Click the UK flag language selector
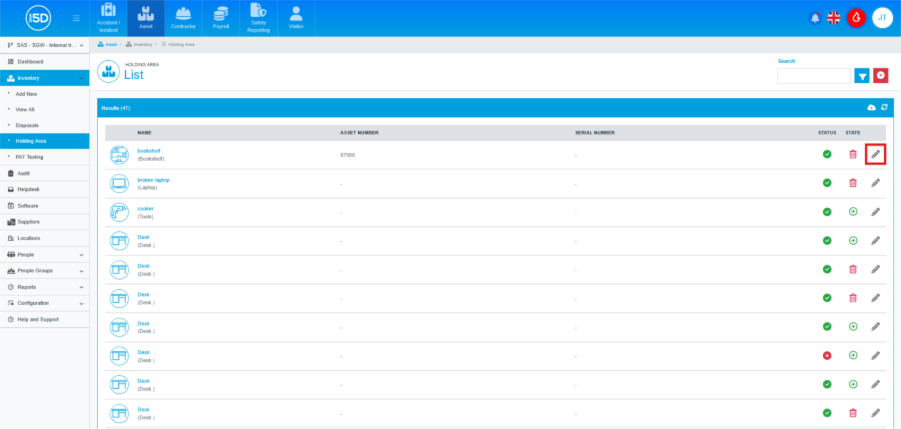Screen dimensions: 901x429 pos(834,18)
